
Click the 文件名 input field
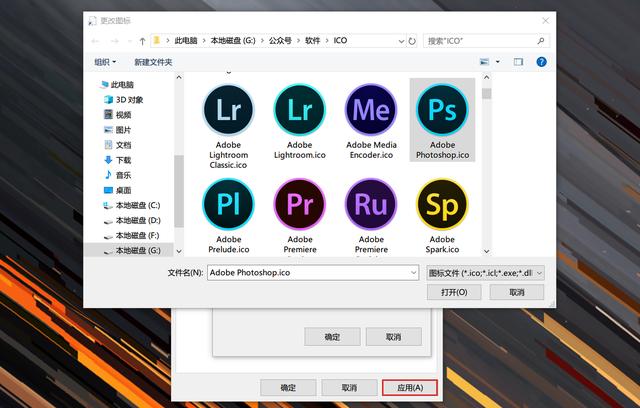click(313, 273)
